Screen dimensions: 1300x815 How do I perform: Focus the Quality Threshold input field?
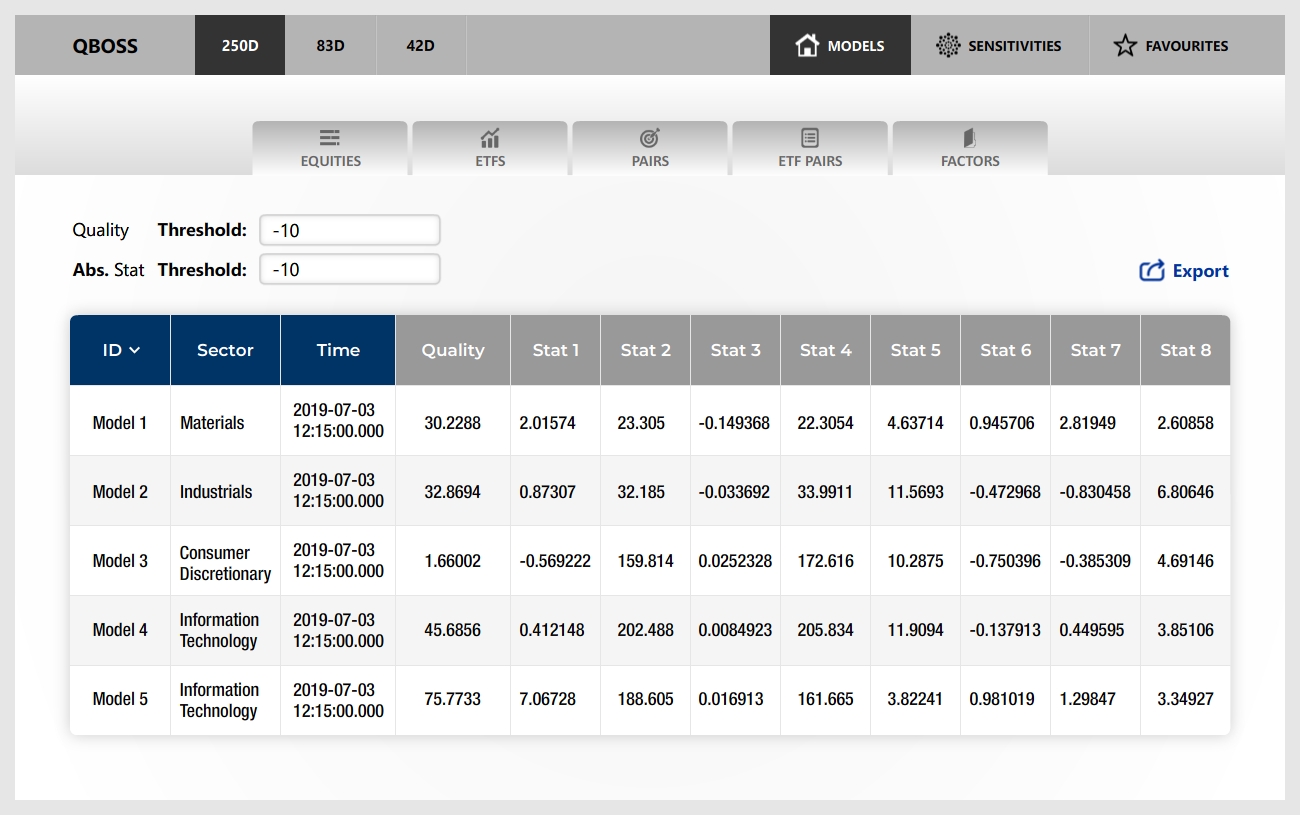(x=349, y=230)
